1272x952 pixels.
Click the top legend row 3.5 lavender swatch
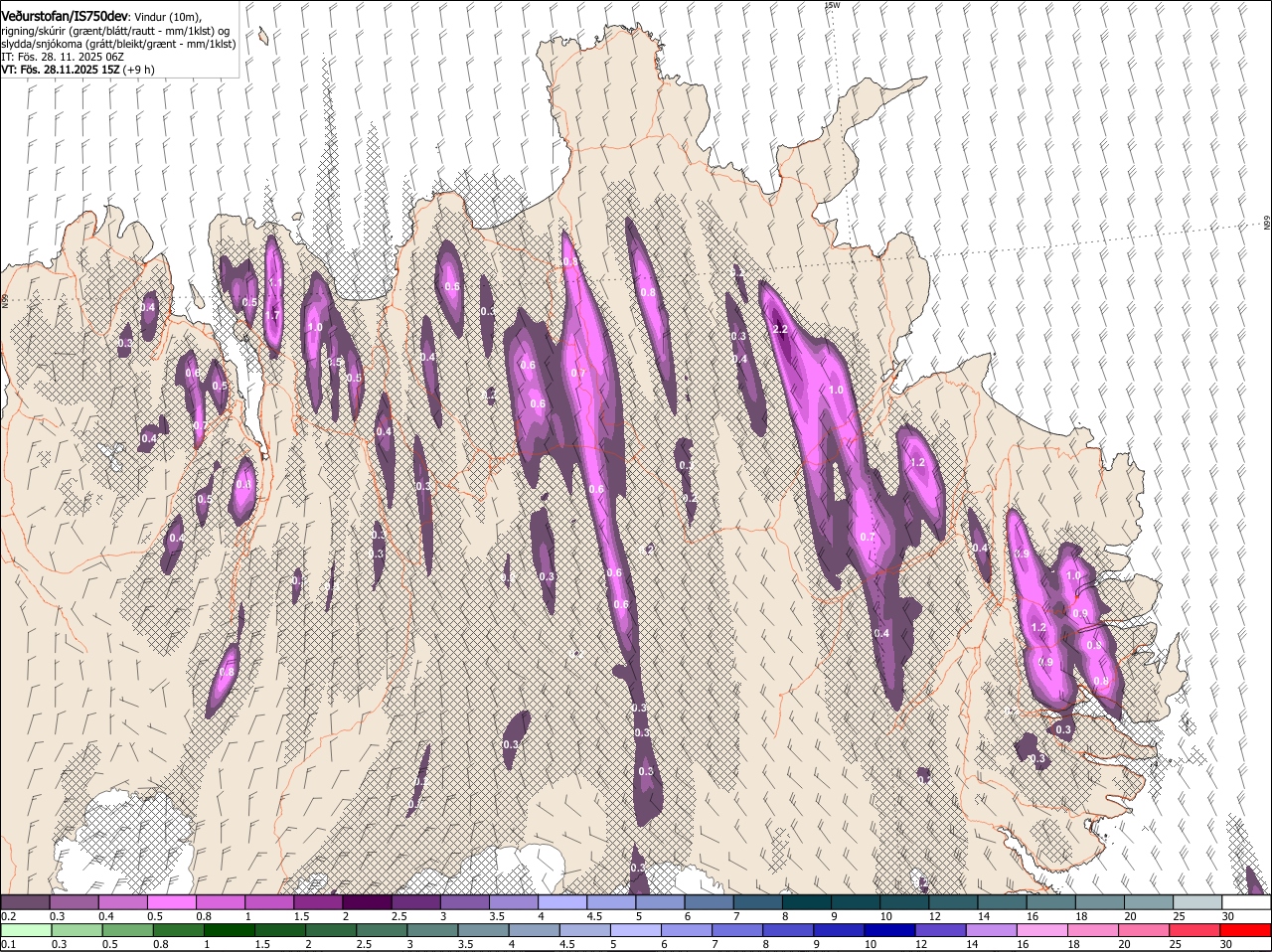tap(513, 902)
